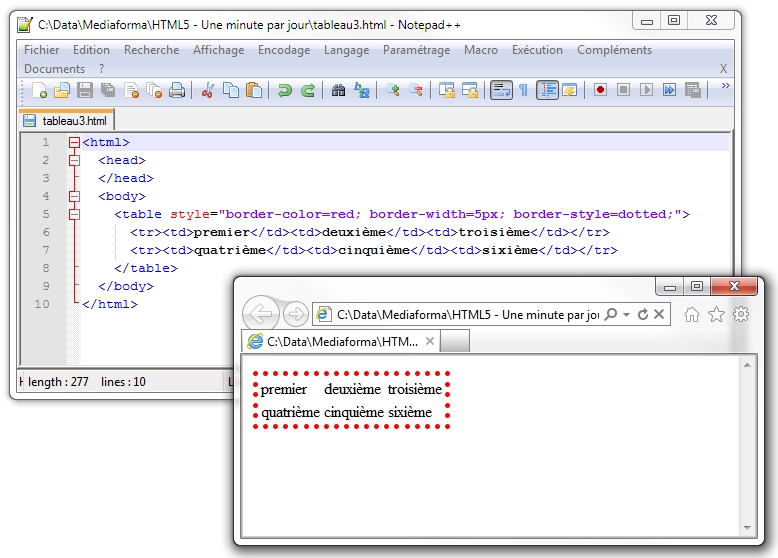778x558 pixels.
Task: Collapse the <html> fold marker on line 1
Action: (x=74, y=143)
